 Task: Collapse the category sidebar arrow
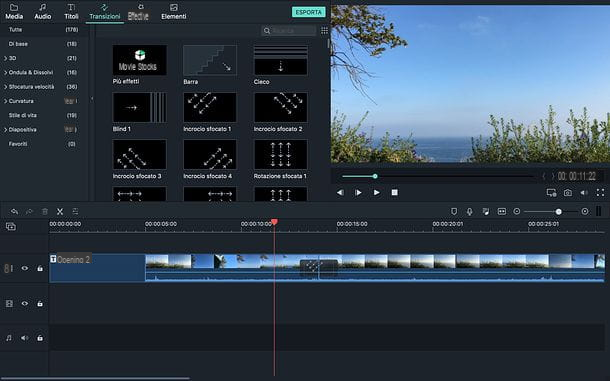tap(92, 99)
